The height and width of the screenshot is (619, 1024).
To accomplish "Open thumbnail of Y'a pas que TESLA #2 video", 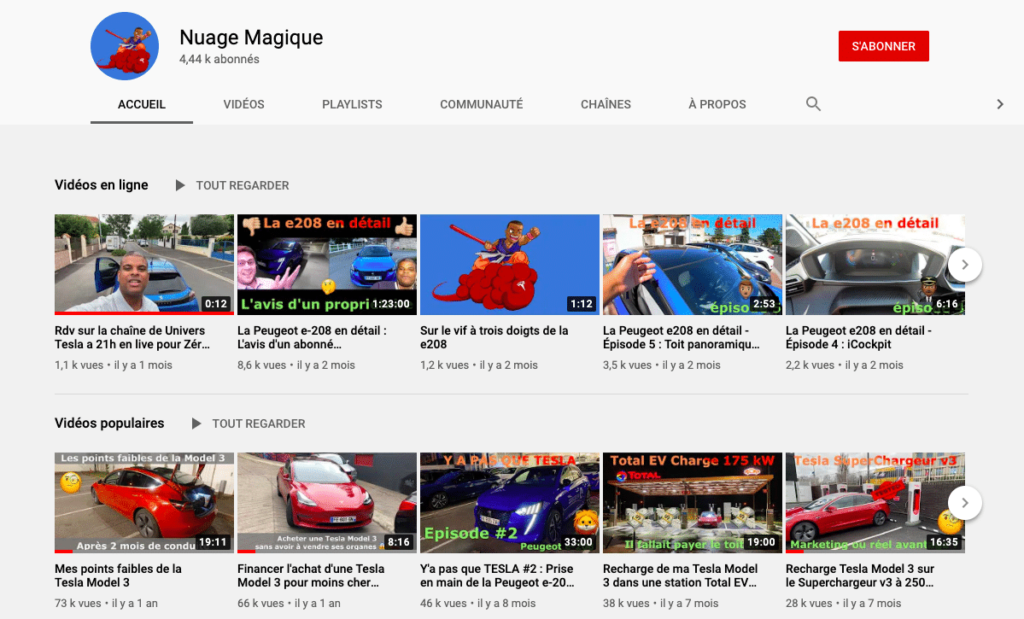I will pos(509,503).
